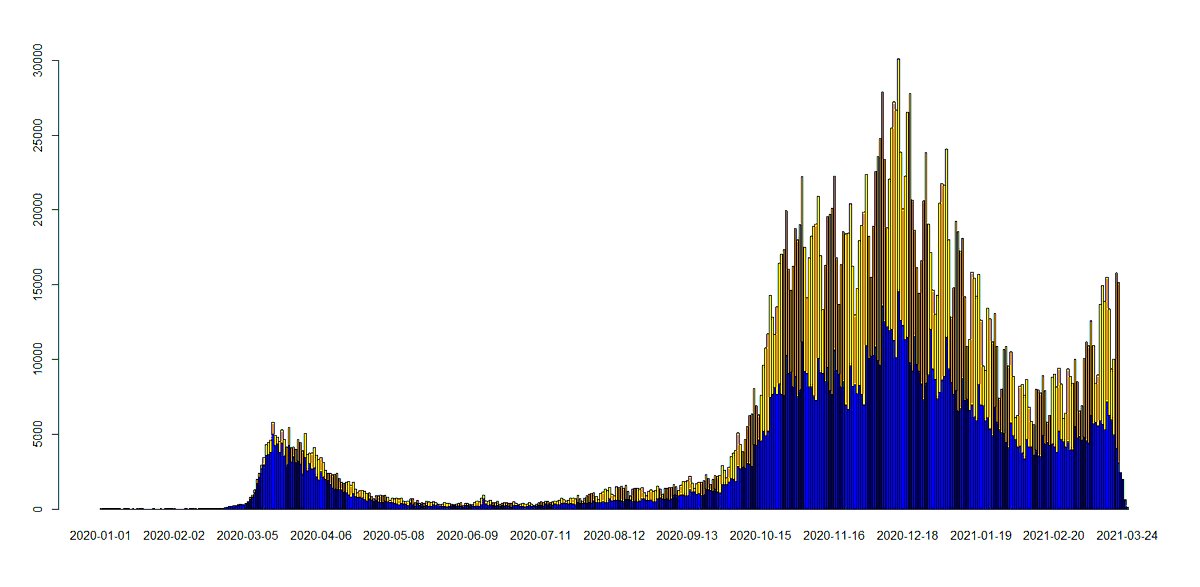Click the 0 y-axis label
This screenshot has height=587, width=1200.
click(38, 510)
